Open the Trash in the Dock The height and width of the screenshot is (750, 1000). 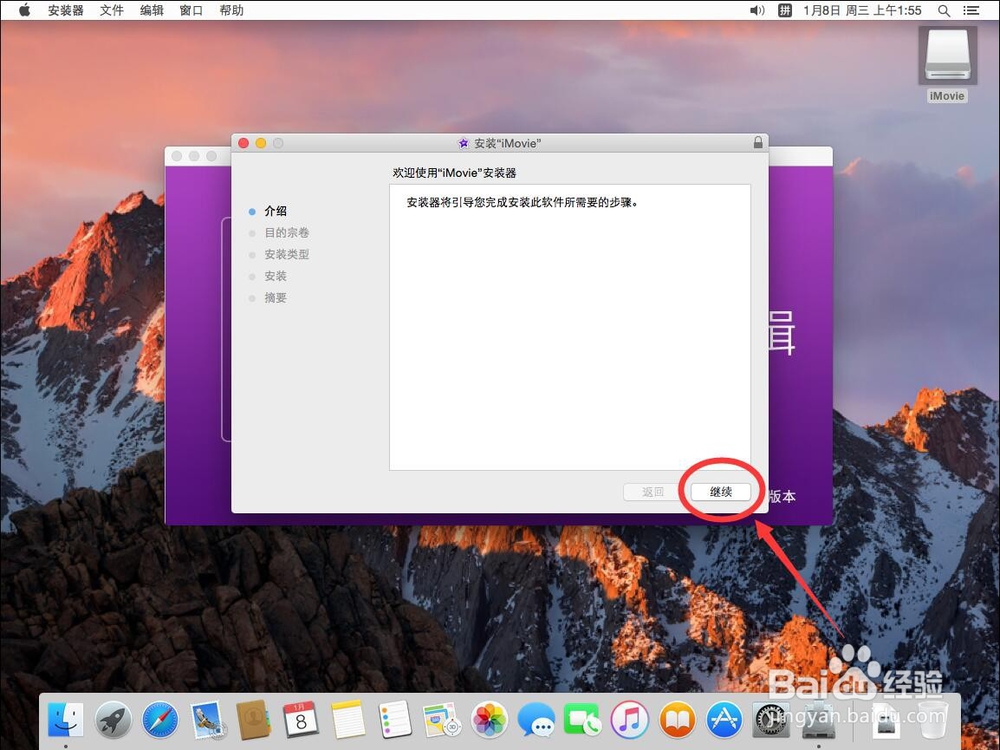tap(933, 720)
